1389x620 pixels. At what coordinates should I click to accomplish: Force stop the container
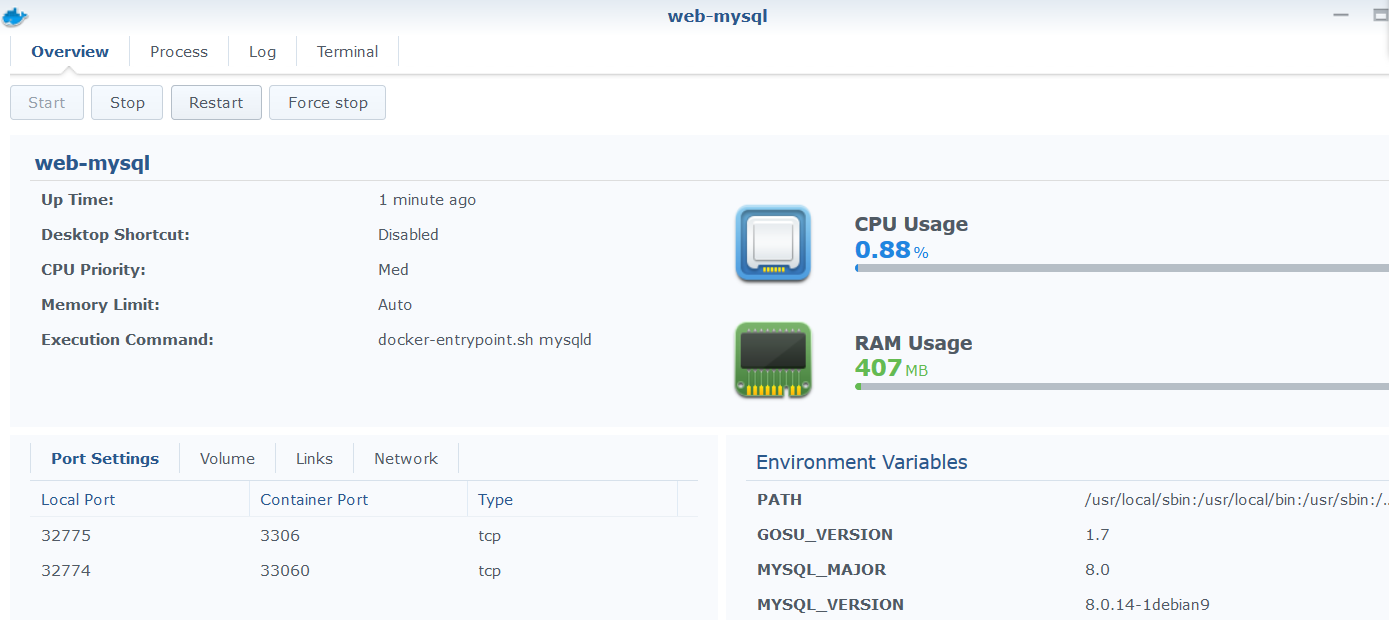click(x=328, y=103)
